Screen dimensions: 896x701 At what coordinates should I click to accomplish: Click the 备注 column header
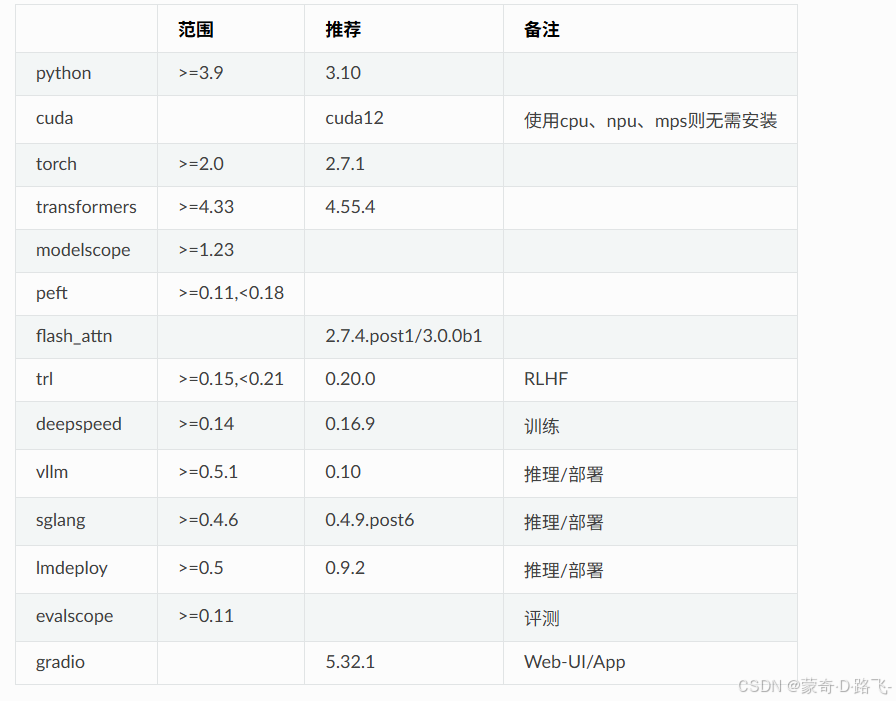539,29
